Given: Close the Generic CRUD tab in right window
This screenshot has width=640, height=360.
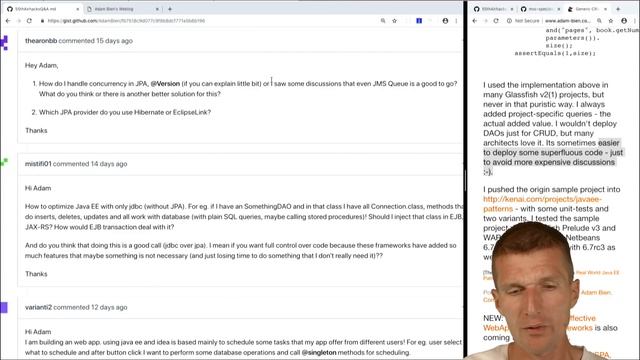Looking at the screenshot, I should pos(605,9).
